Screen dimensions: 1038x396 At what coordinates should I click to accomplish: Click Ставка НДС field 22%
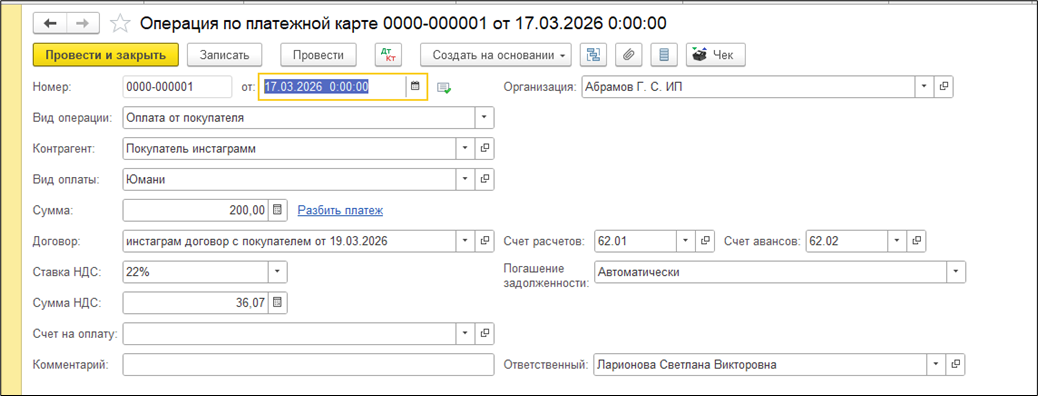195,272
